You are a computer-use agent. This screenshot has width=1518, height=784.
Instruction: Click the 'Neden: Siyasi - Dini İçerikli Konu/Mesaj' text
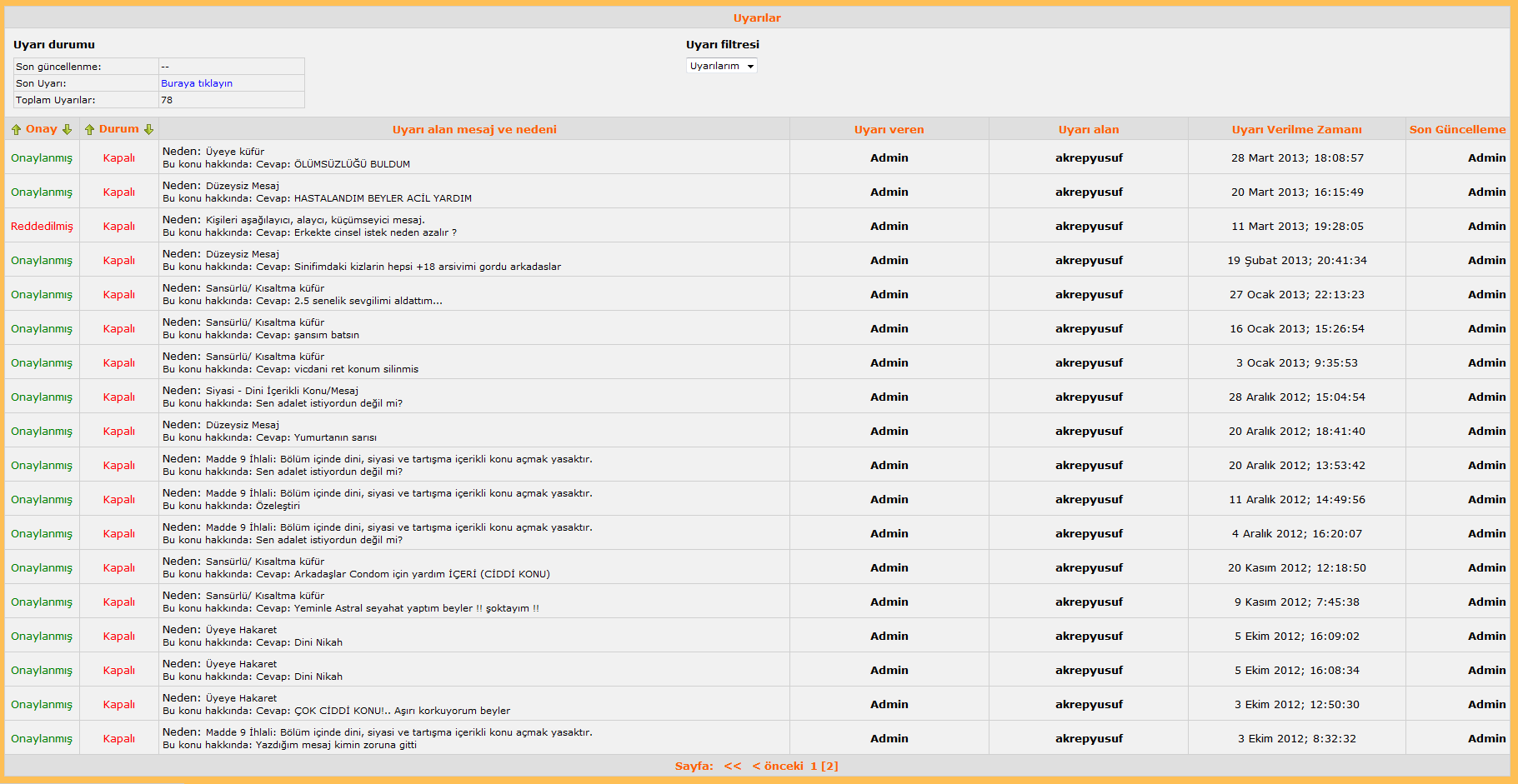coord(260,390)
